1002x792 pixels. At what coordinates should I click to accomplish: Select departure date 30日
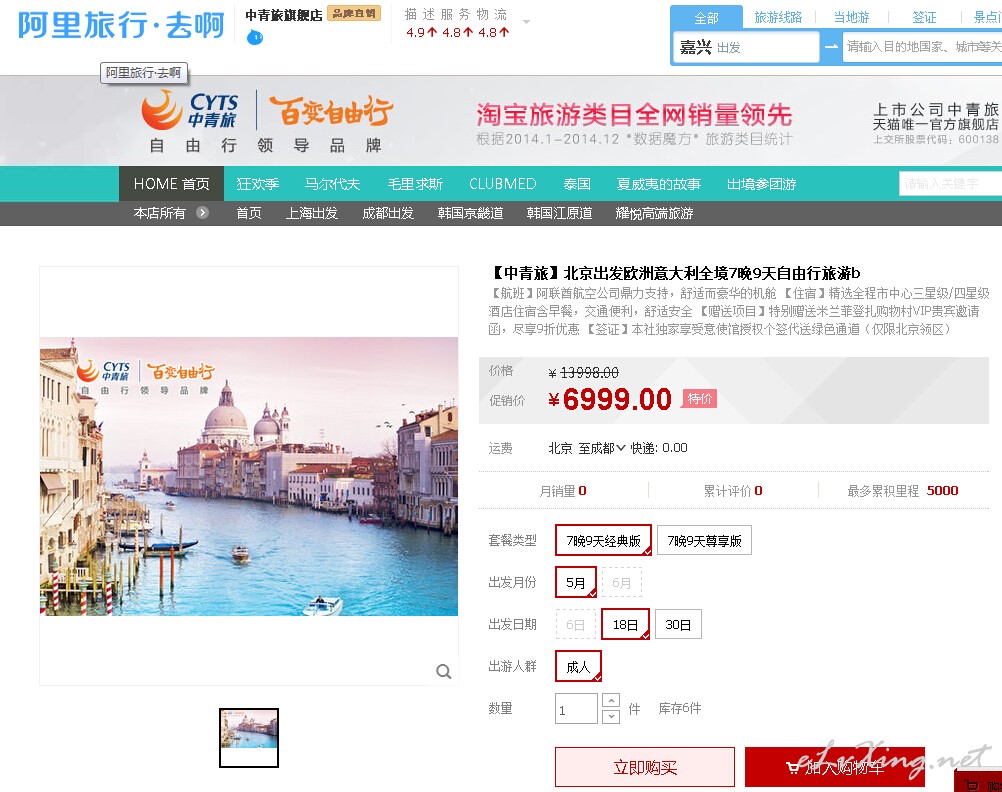(678, 625)
